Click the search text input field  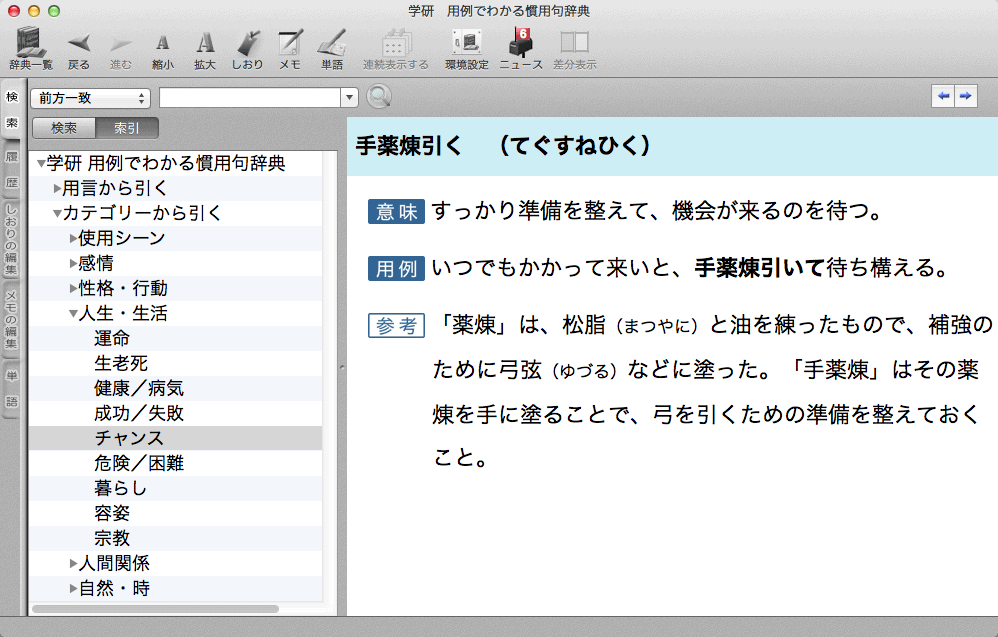tap(250, 98)
